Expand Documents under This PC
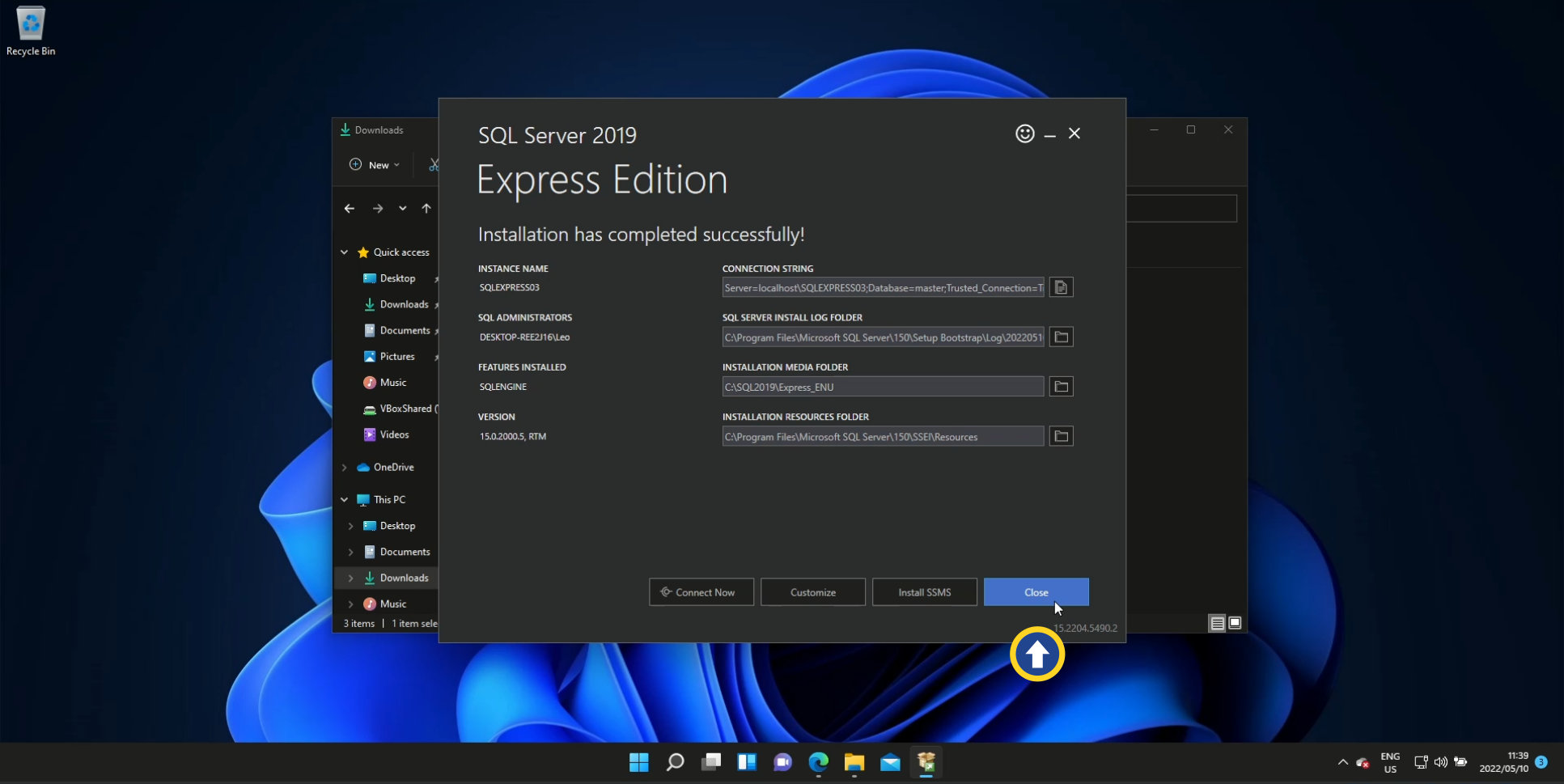 (x=350, y=552)
